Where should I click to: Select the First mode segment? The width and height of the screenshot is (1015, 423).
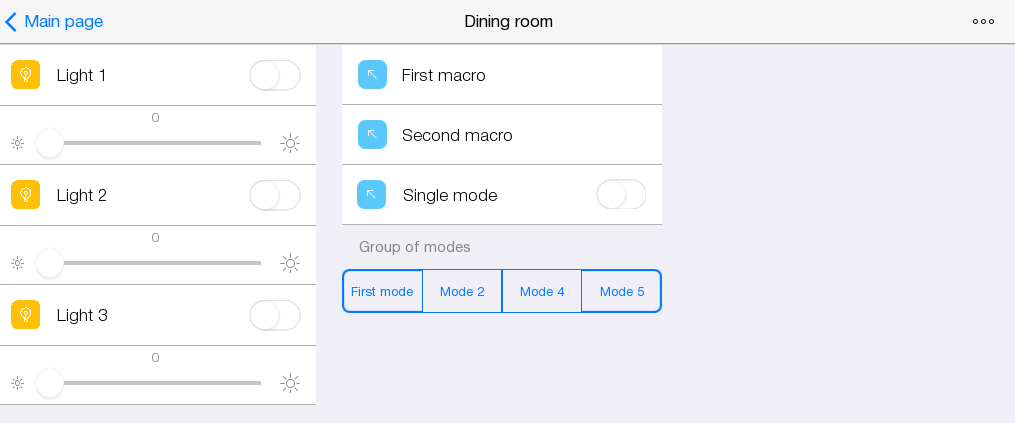382,291
